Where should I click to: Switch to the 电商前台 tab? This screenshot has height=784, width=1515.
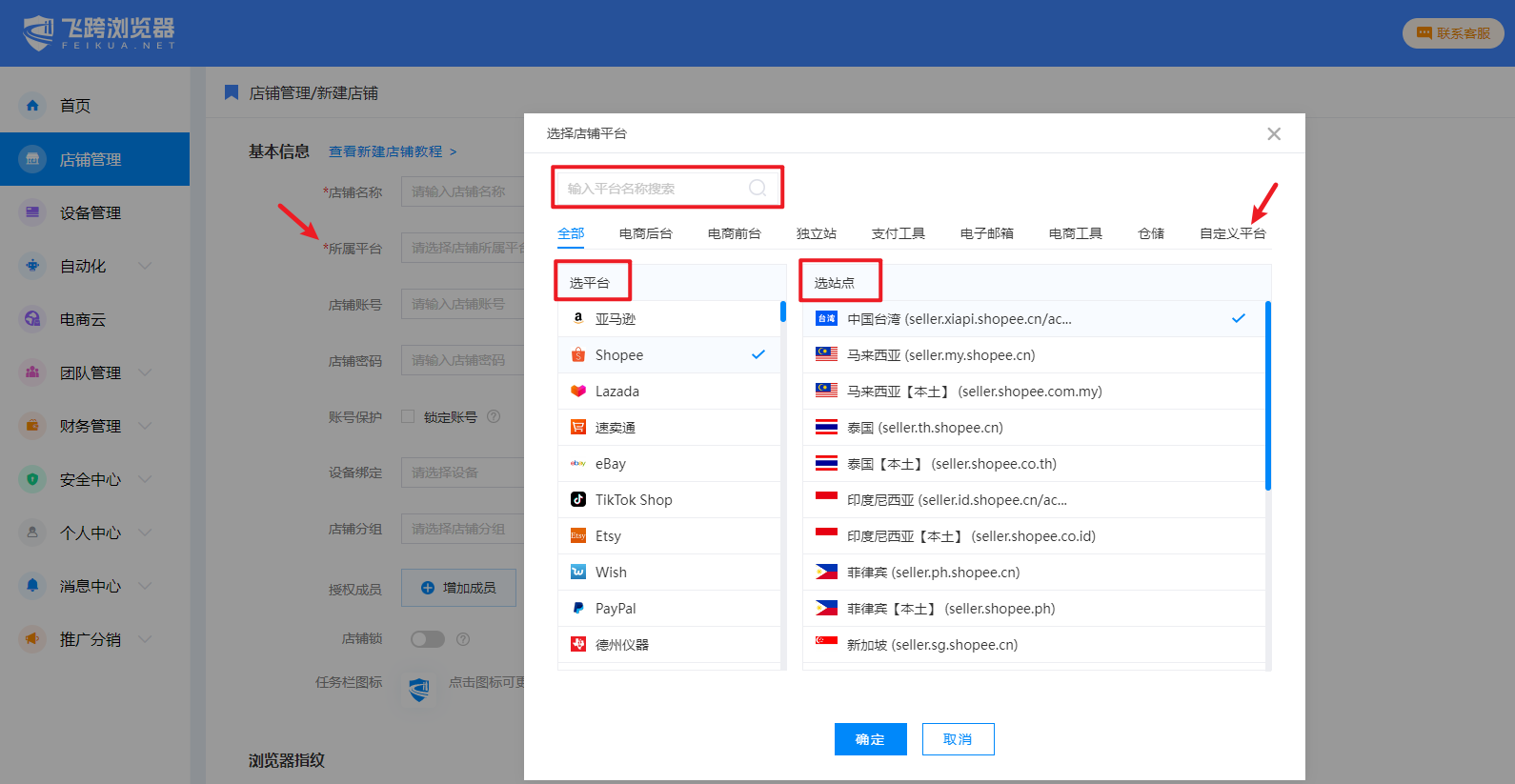click(734, 233)
